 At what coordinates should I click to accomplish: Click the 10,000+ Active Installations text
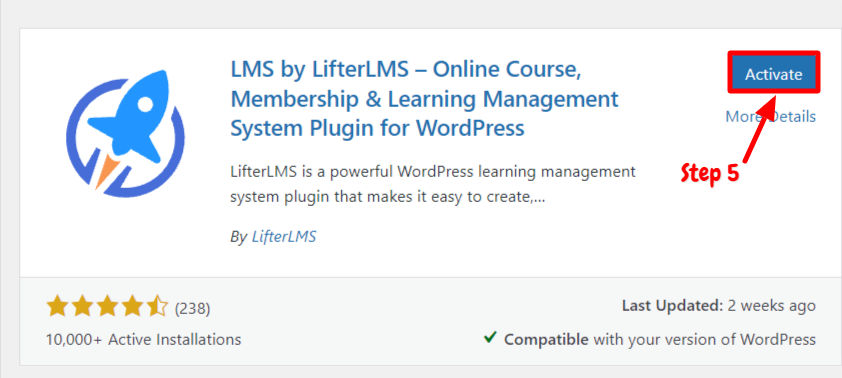click(143, 340)
